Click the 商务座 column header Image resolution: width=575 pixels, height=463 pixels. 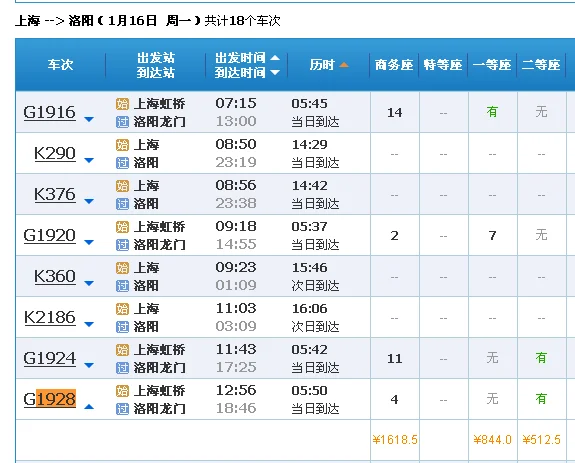(394, 65)
